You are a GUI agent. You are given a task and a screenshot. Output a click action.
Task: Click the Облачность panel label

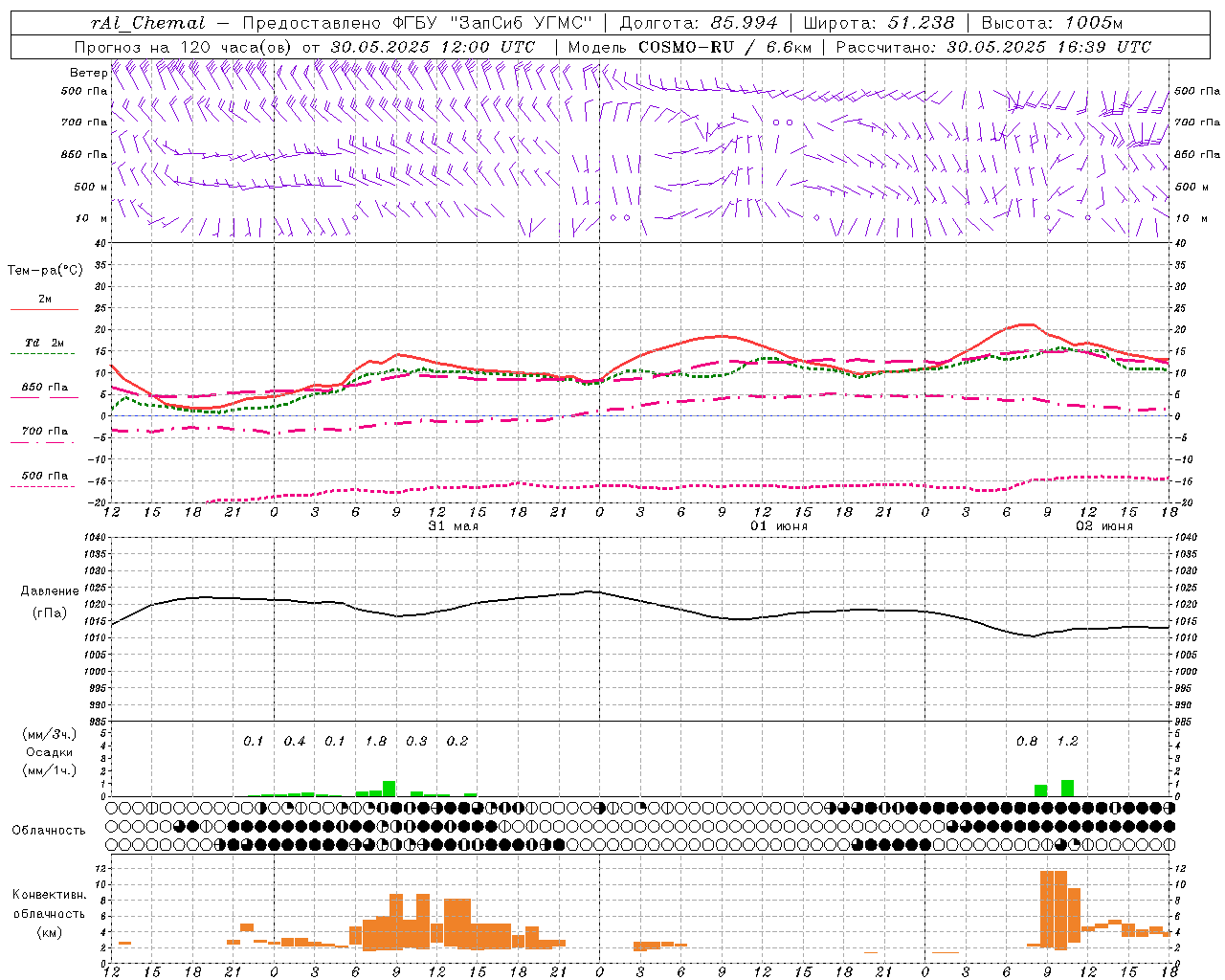pyautogui.click(x=49, y=831)
